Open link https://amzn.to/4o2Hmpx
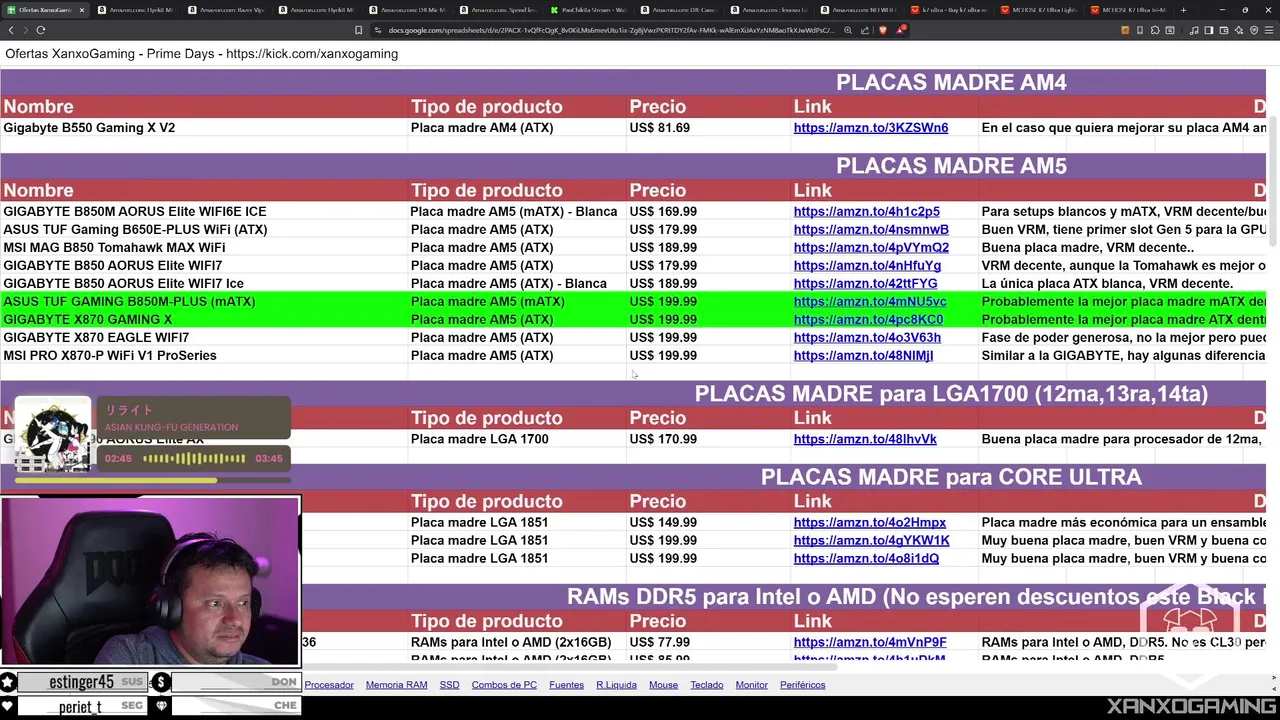Image resolution: width=1280 pixels, height=720 pixels. [x=870, y=523]
